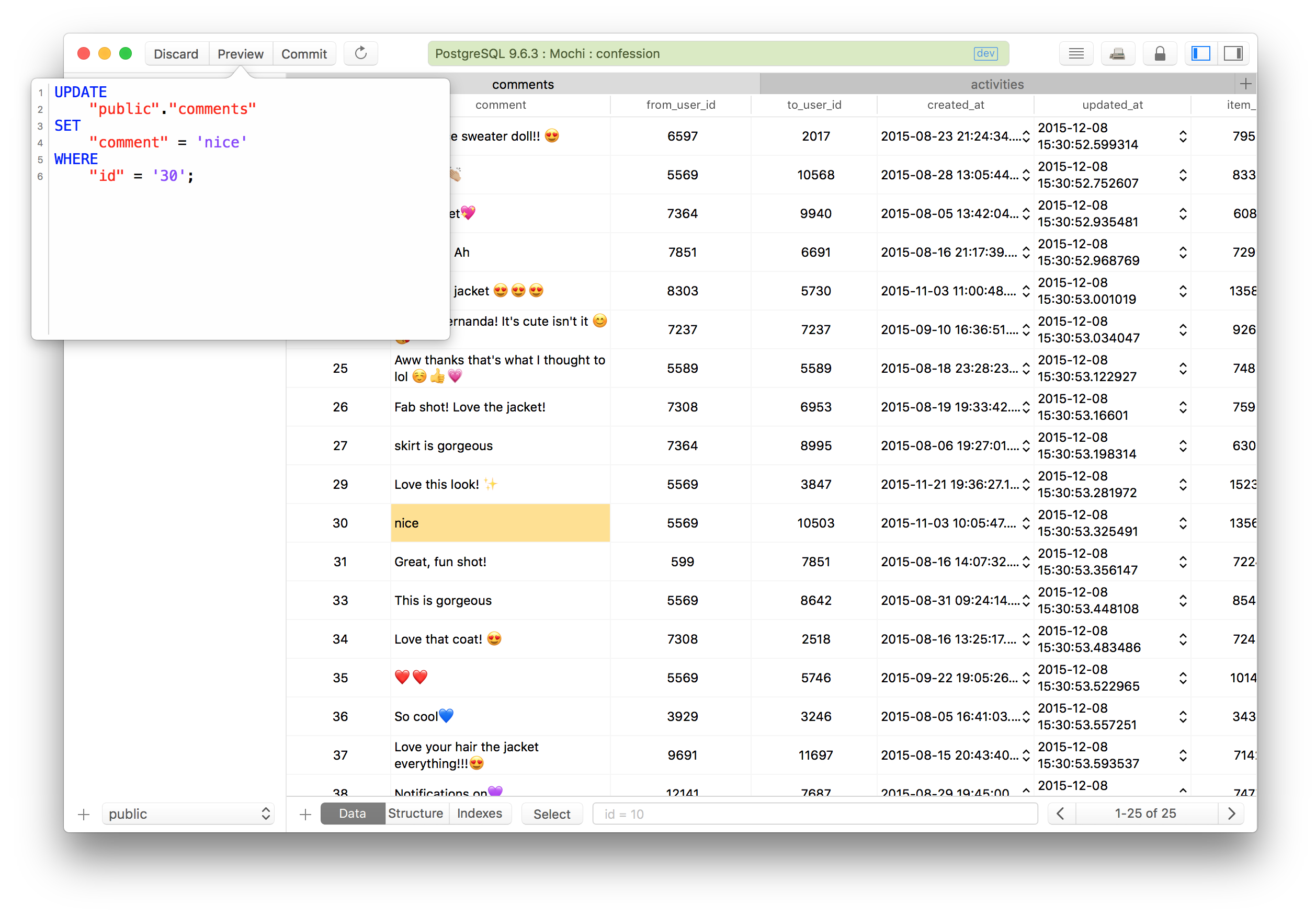The image size is (1316, 916).
Task: Open the SQL console lines icon
Action: click(x=1076, y=53)
